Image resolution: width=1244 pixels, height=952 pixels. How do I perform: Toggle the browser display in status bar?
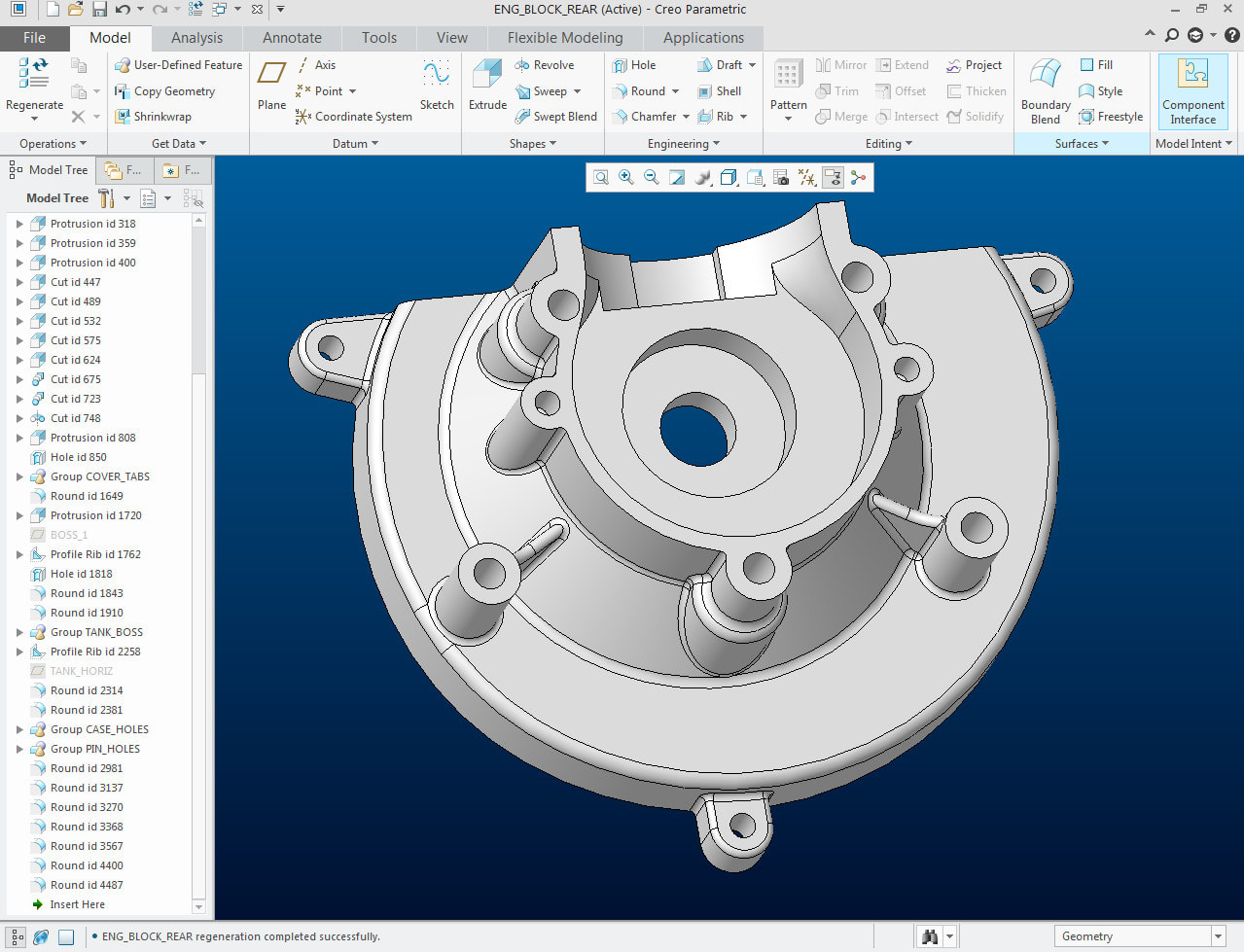tap(41, 936)
